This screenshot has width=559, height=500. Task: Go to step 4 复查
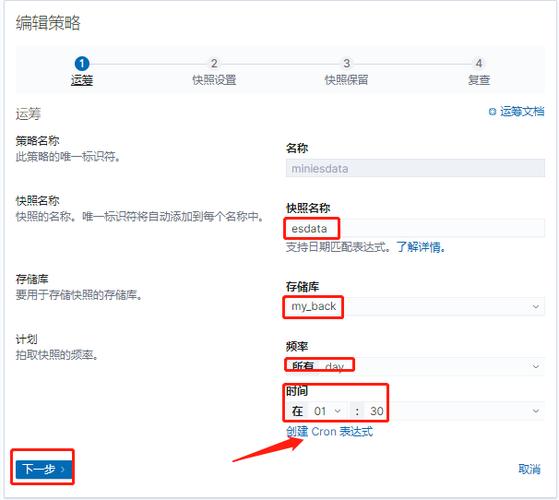tap(479, 72)
